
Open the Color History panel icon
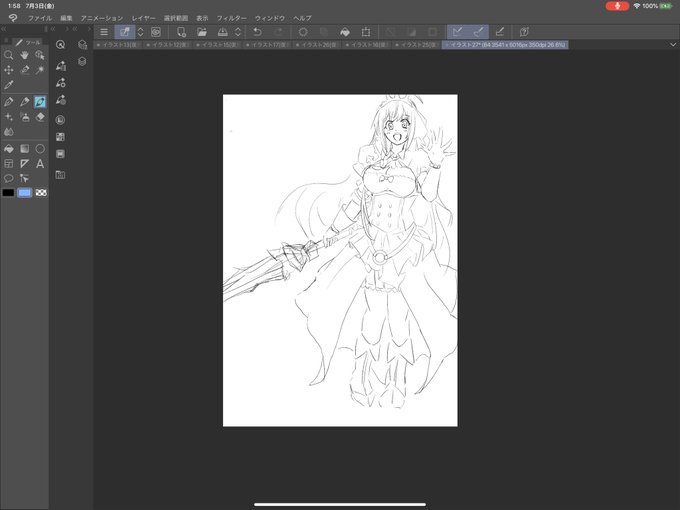tap(60, 154)
